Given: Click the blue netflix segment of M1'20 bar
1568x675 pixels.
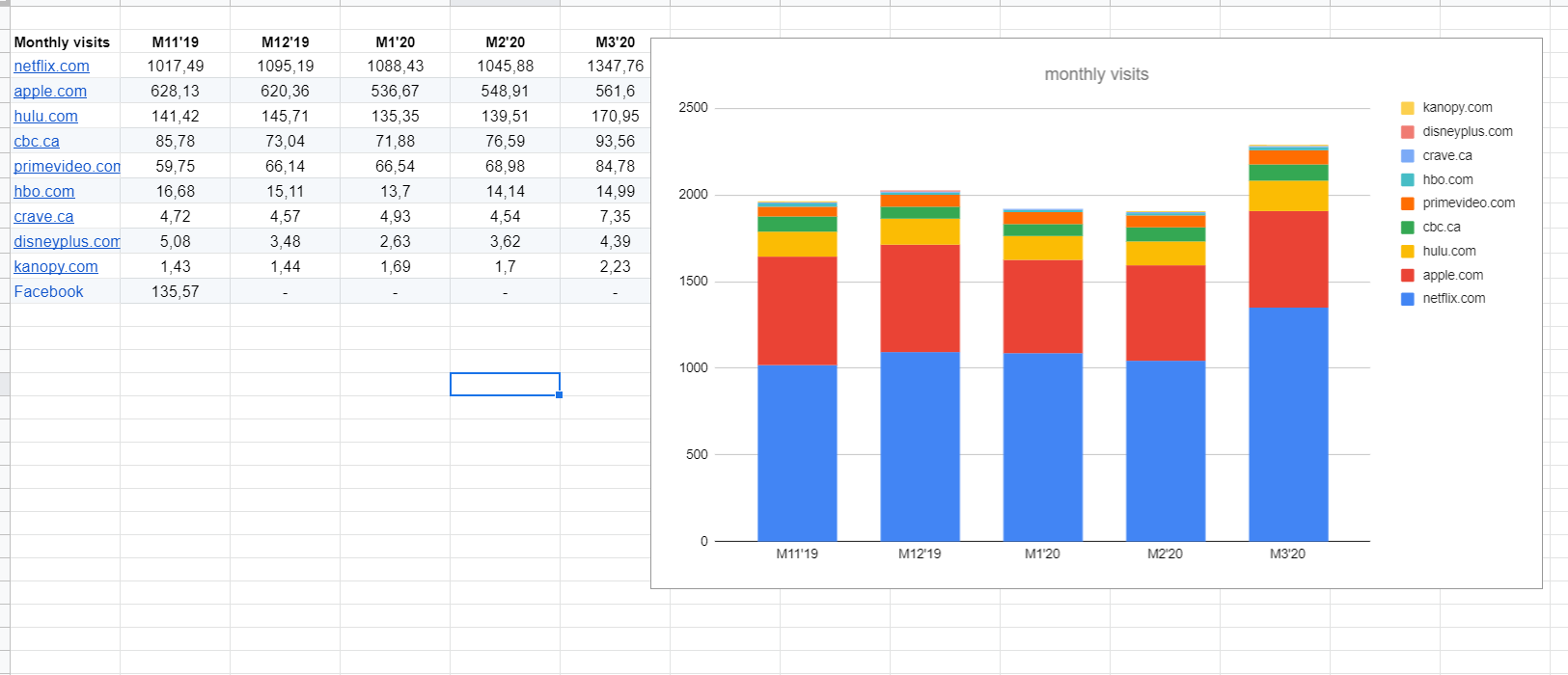Looking at the screenshot, I should pyautogui.click(x=1042, y=446).
